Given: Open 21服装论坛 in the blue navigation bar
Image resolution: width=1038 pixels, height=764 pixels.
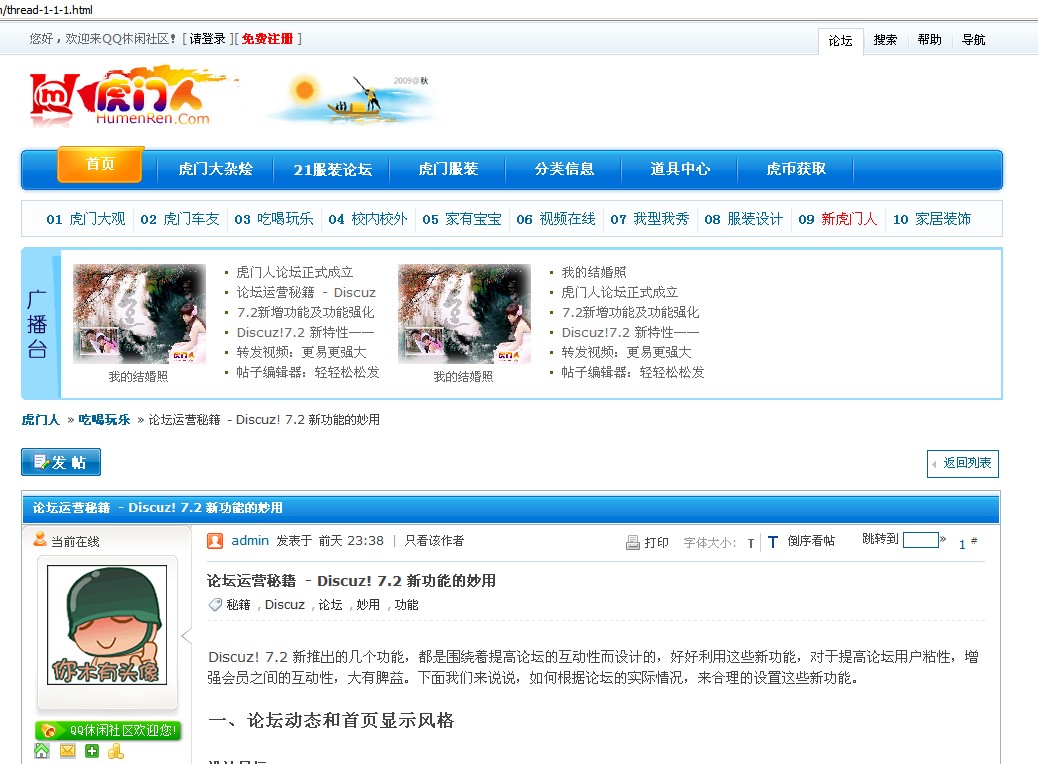Looking at the screenshot, I should (332, 169).
